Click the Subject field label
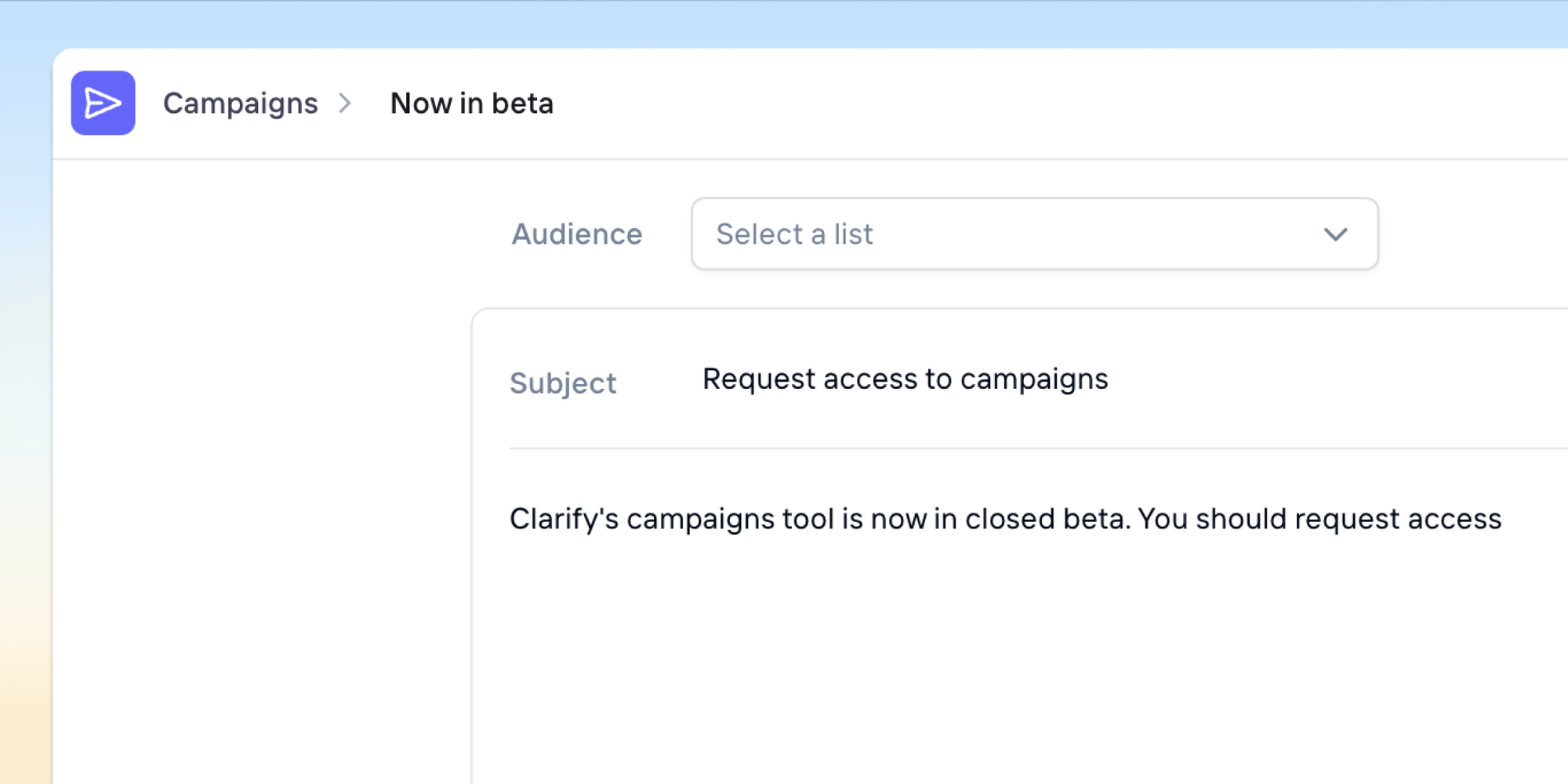 pos(563,383)
